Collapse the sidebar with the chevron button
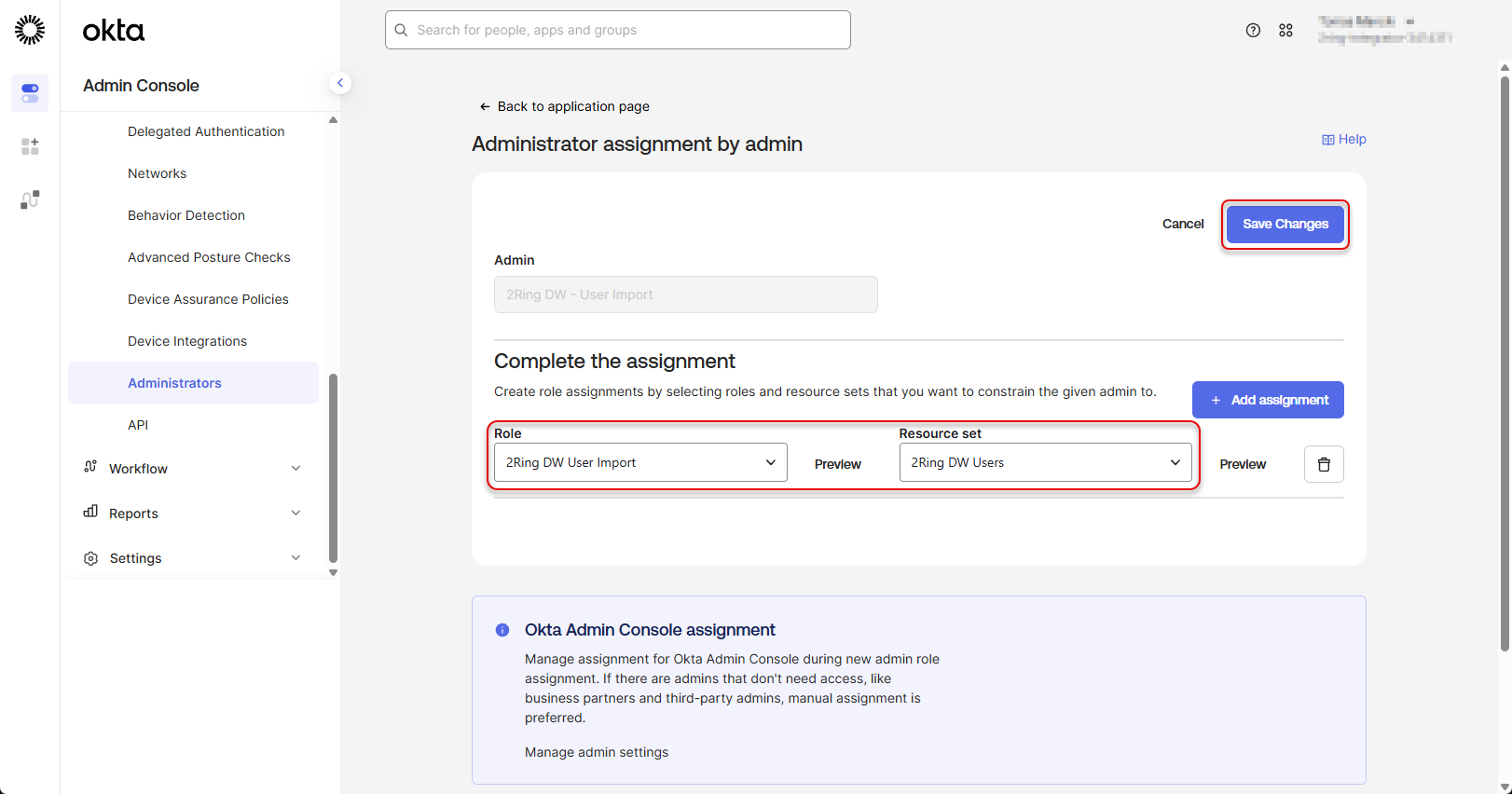 [340, 83]
